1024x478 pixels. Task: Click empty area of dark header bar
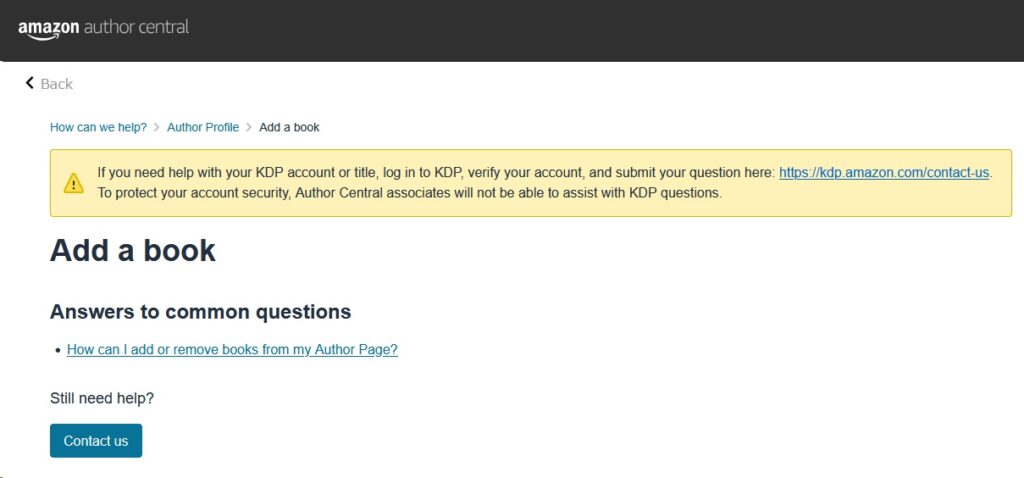[x=588, y=30]
